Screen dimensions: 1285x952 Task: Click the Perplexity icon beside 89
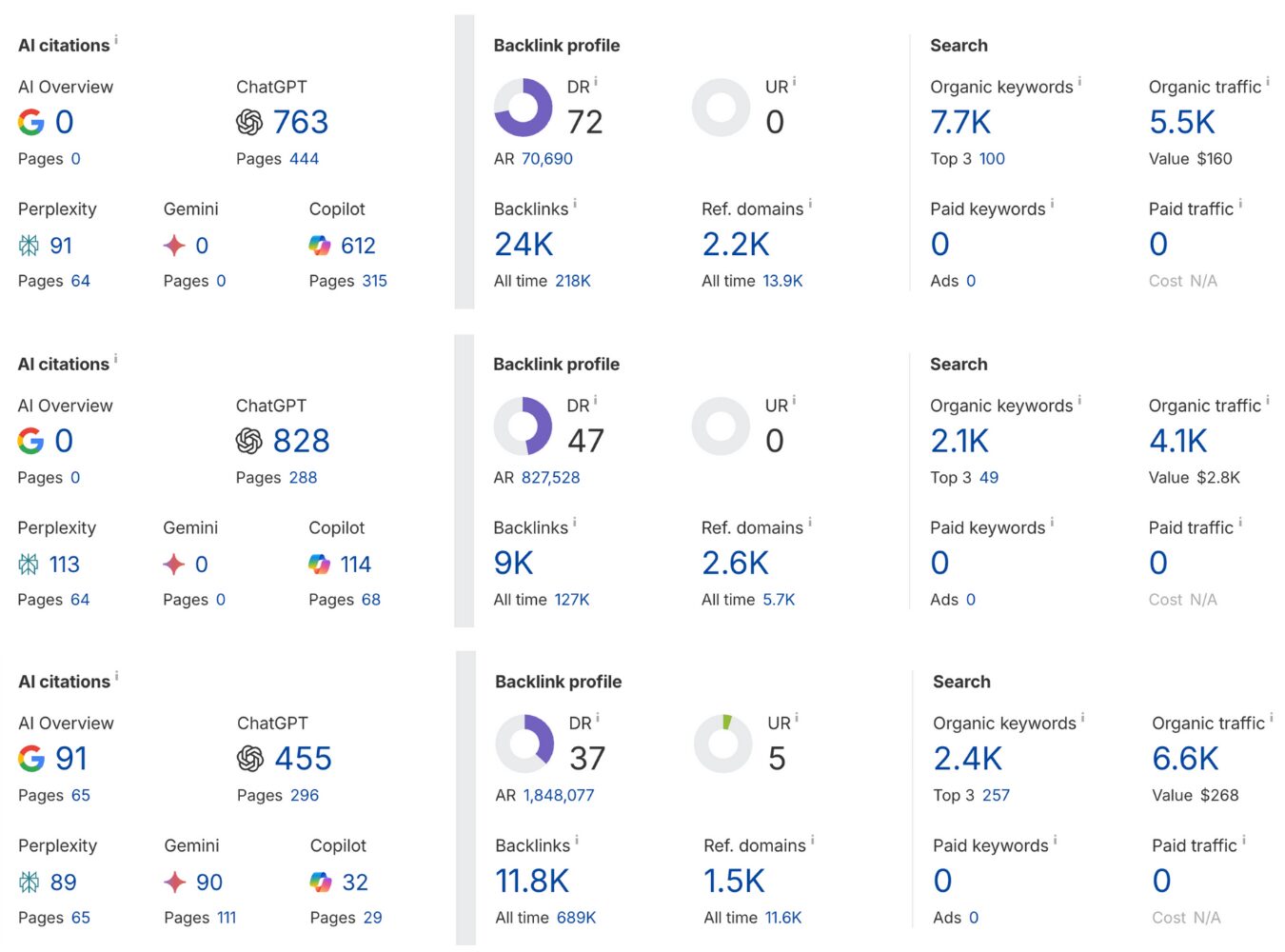click(x=30, y=883)
